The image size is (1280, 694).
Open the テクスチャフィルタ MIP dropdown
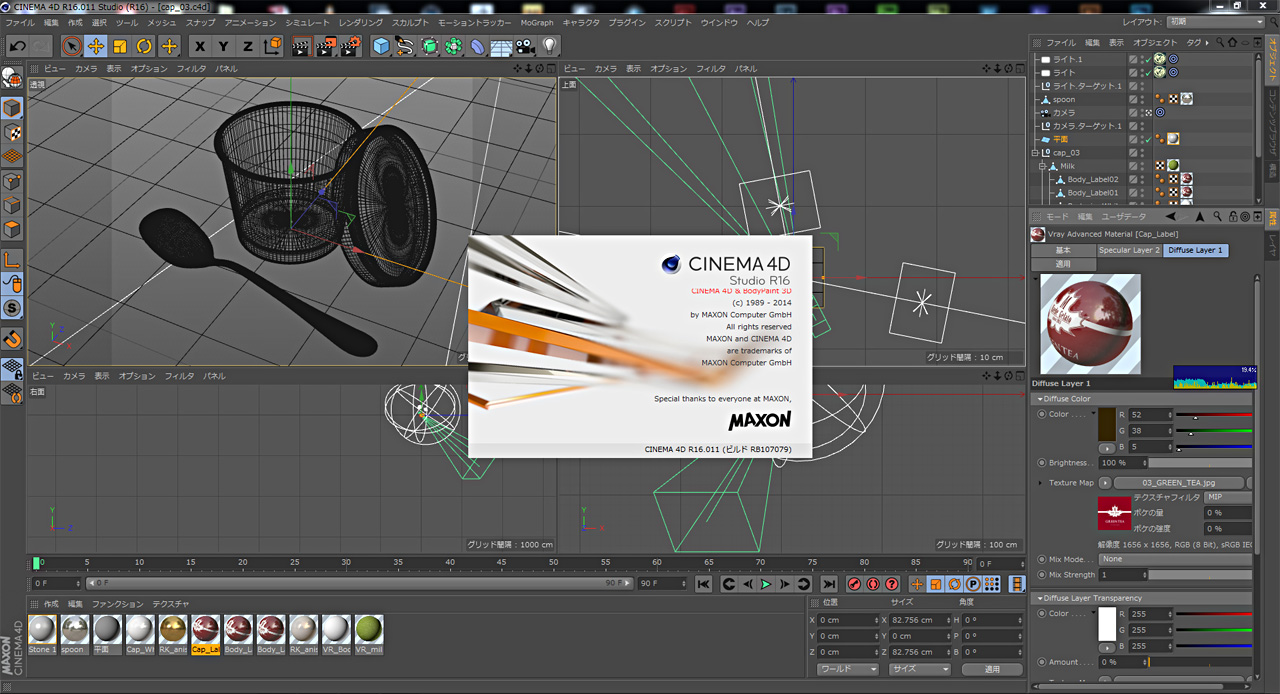coord(1227,497)
